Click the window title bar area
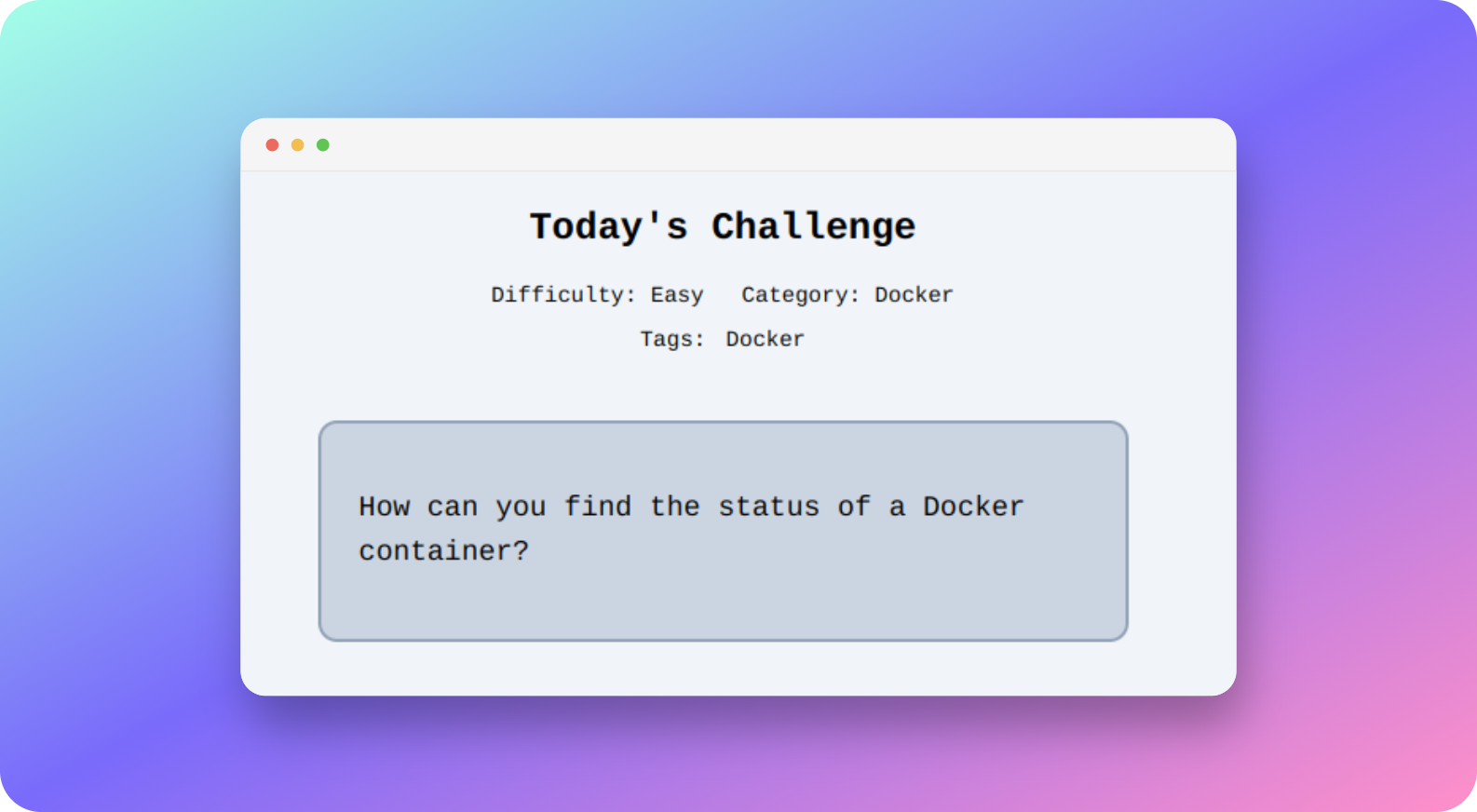Viewport: 1477px width, 812px height. [738, 145]
